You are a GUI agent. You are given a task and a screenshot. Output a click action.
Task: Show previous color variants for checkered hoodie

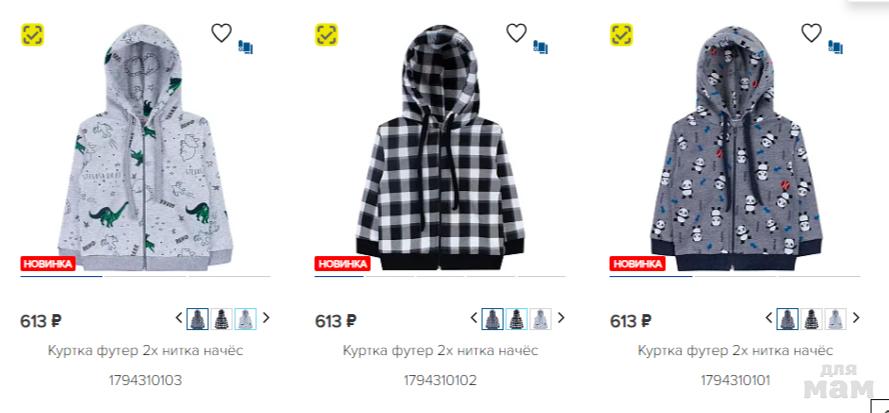(x=474, y=318)
